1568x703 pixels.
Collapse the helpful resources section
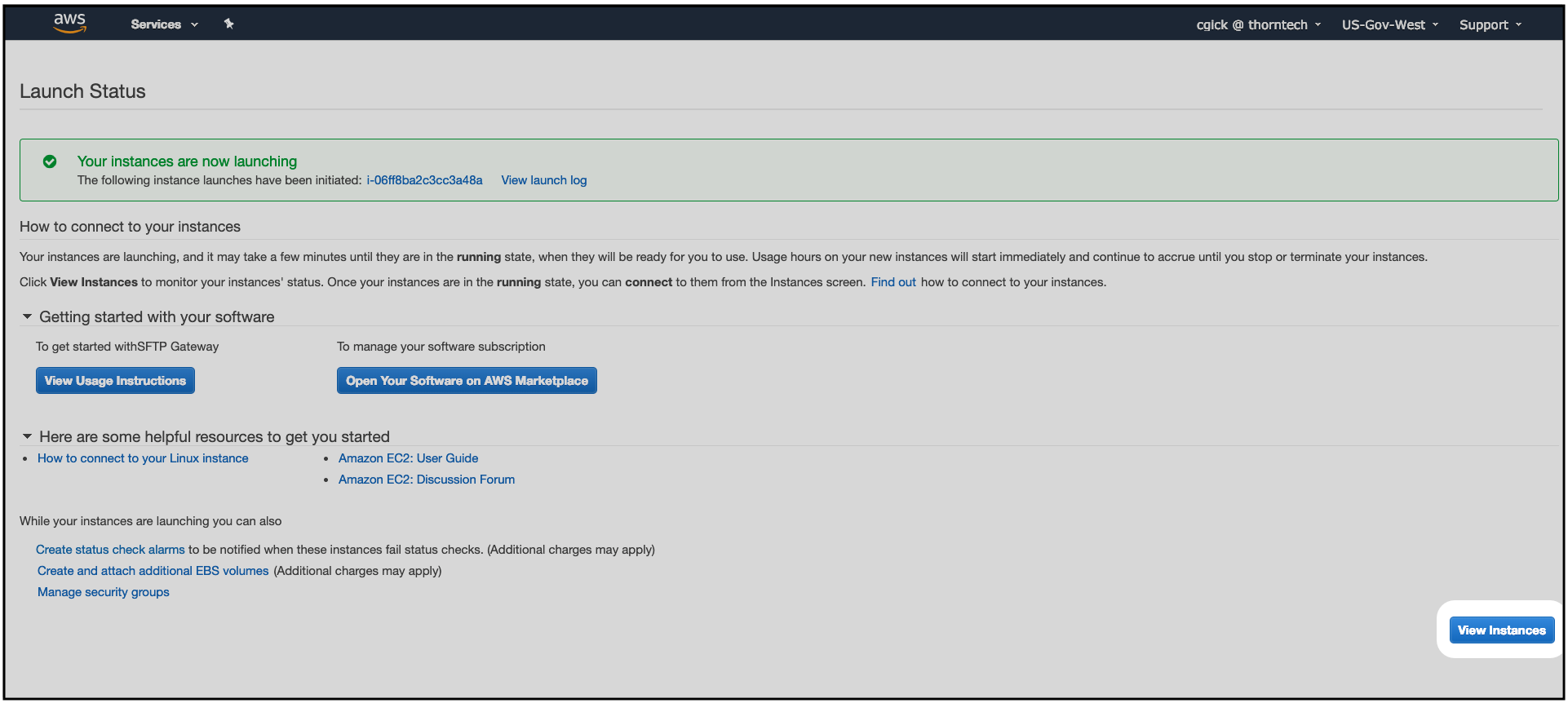tap(27, 436)
